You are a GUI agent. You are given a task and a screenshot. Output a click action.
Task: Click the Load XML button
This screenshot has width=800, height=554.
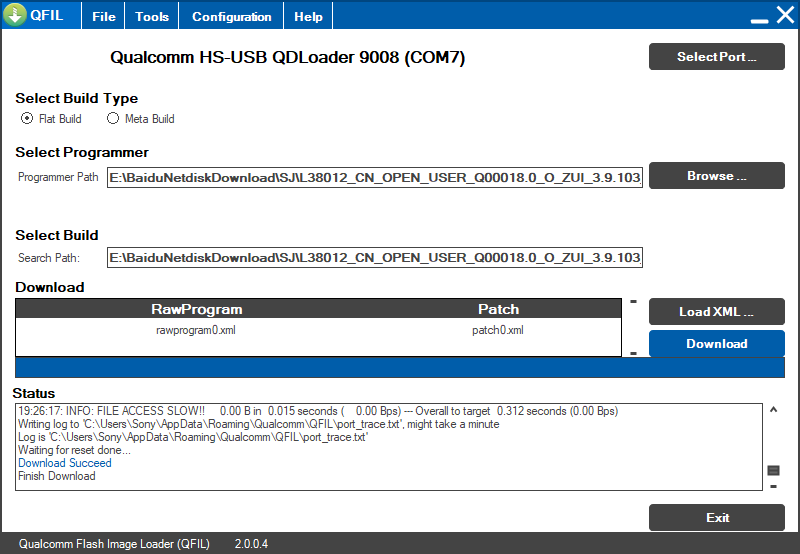pos(716,311)
